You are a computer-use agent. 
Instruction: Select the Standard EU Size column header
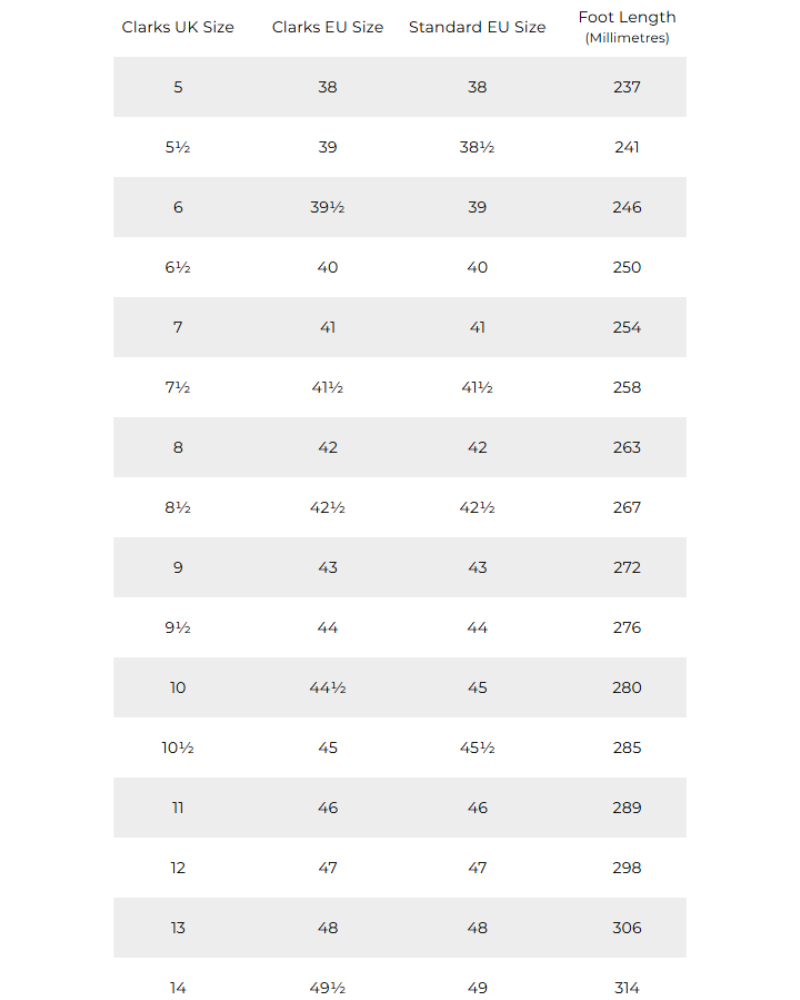477,27
